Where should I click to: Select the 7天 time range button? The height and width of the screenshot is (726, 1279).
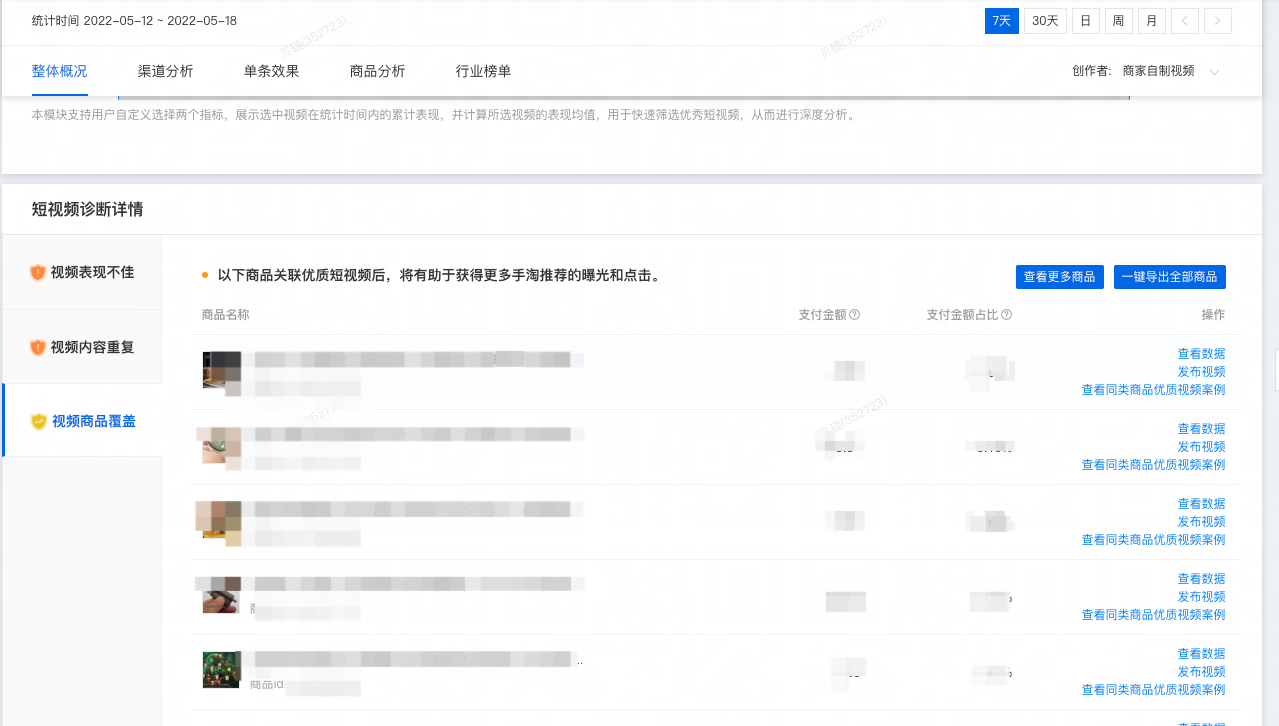pyautogui.click(x=1002, y=21)
